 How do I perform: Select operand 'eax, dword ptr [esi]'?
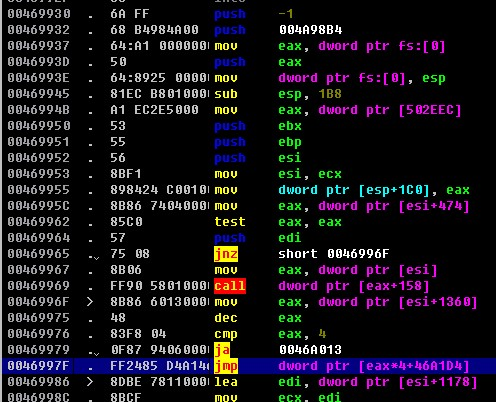tap(358, 270)
